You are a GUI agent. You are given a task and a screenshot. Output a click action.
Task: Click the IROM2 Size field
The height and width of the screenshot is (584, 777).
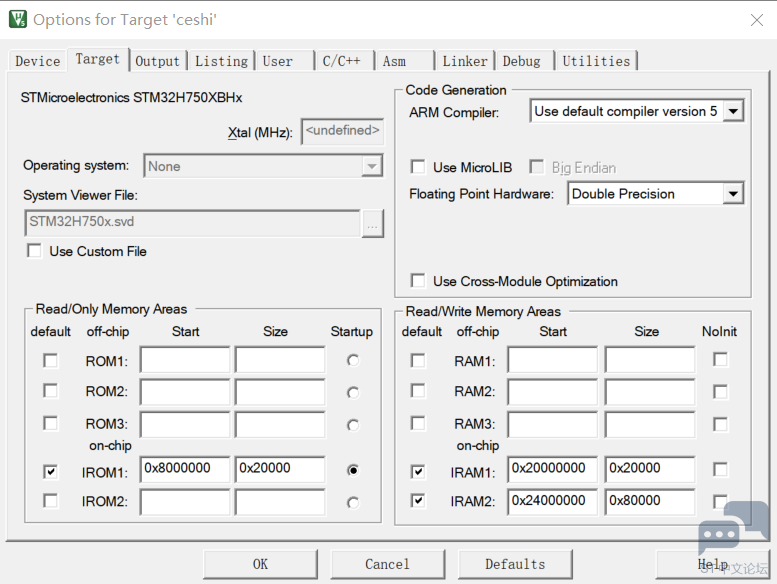(280, 502)
